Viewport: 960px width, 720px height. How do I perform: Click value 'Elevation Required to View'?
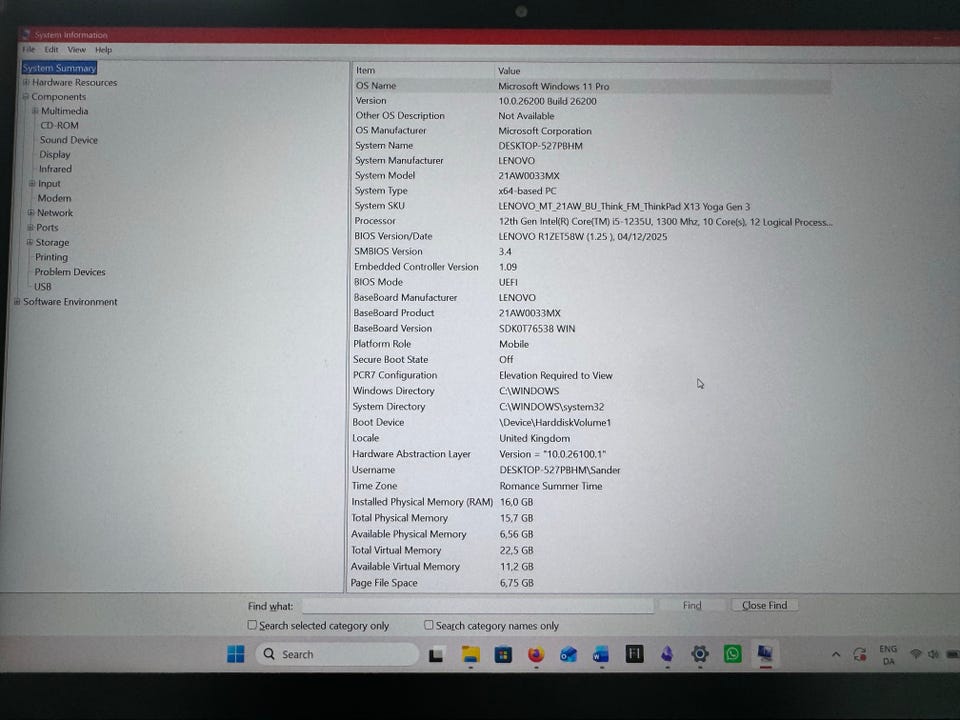coord(555,375)
